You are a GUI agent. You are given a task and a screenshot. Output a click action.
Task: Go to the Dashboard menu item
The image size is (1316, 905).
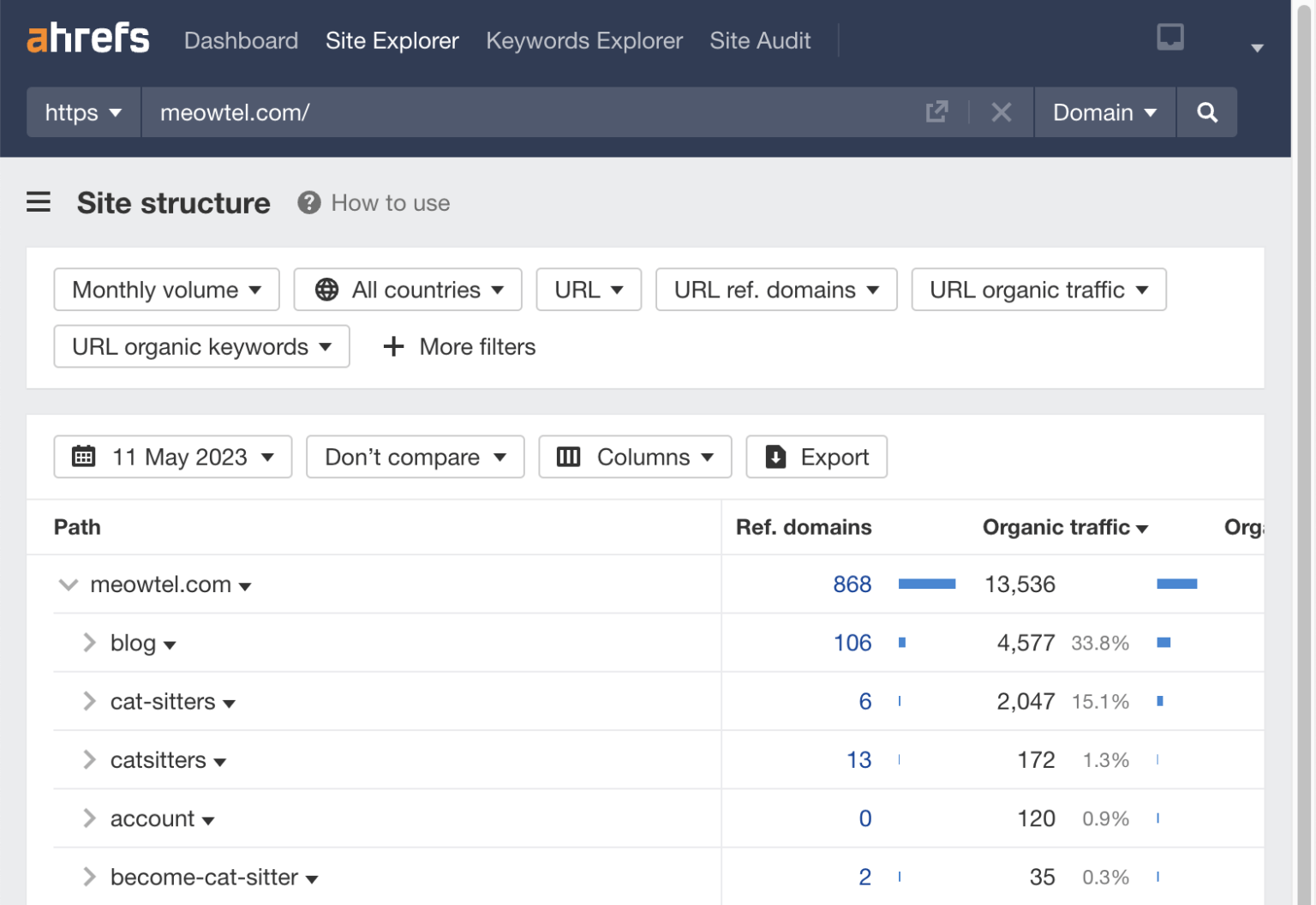[x=241, y=40]
